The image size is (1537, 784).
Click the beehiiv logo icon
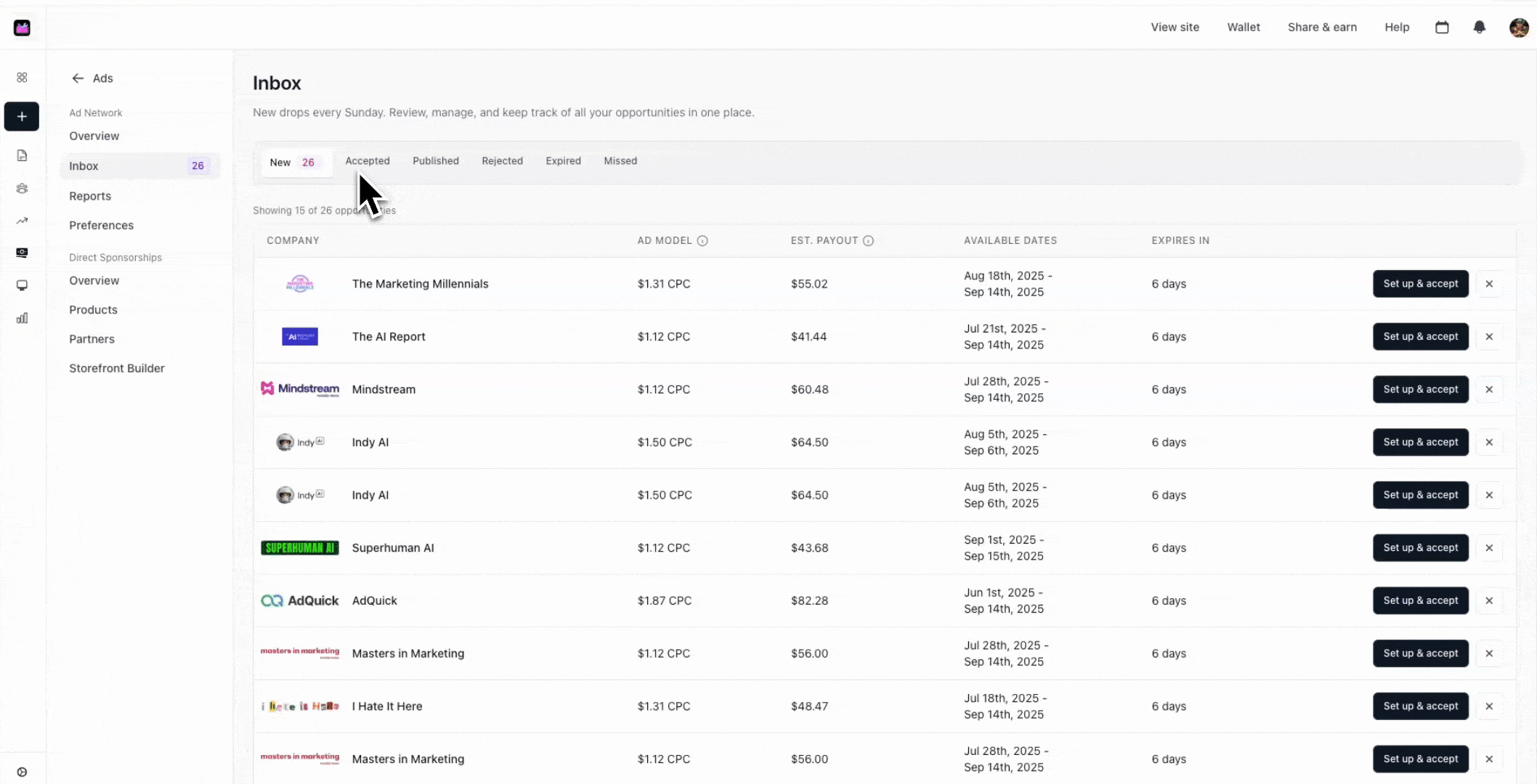point(22,28)
